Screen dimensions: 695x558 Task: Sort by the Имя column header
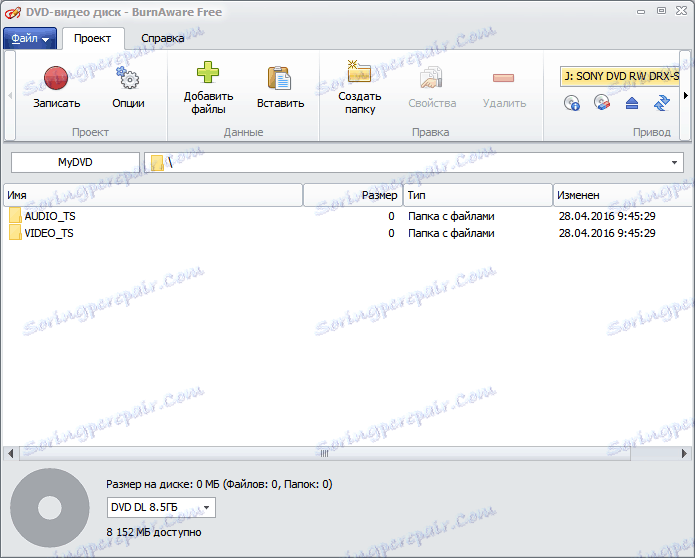coord(153,195)
